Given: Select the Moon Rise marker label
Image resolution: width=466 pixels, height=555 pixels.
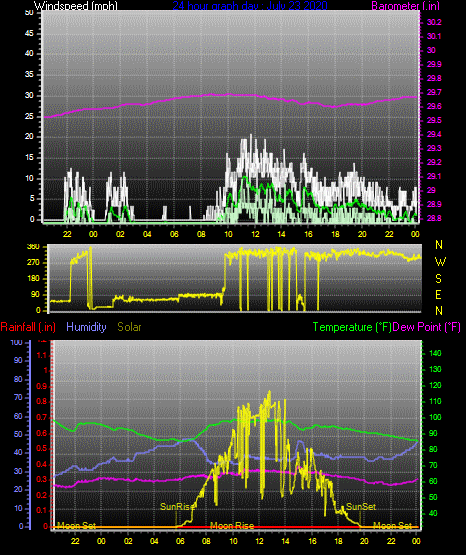Looking at the screenshot, I should point(232,526).
